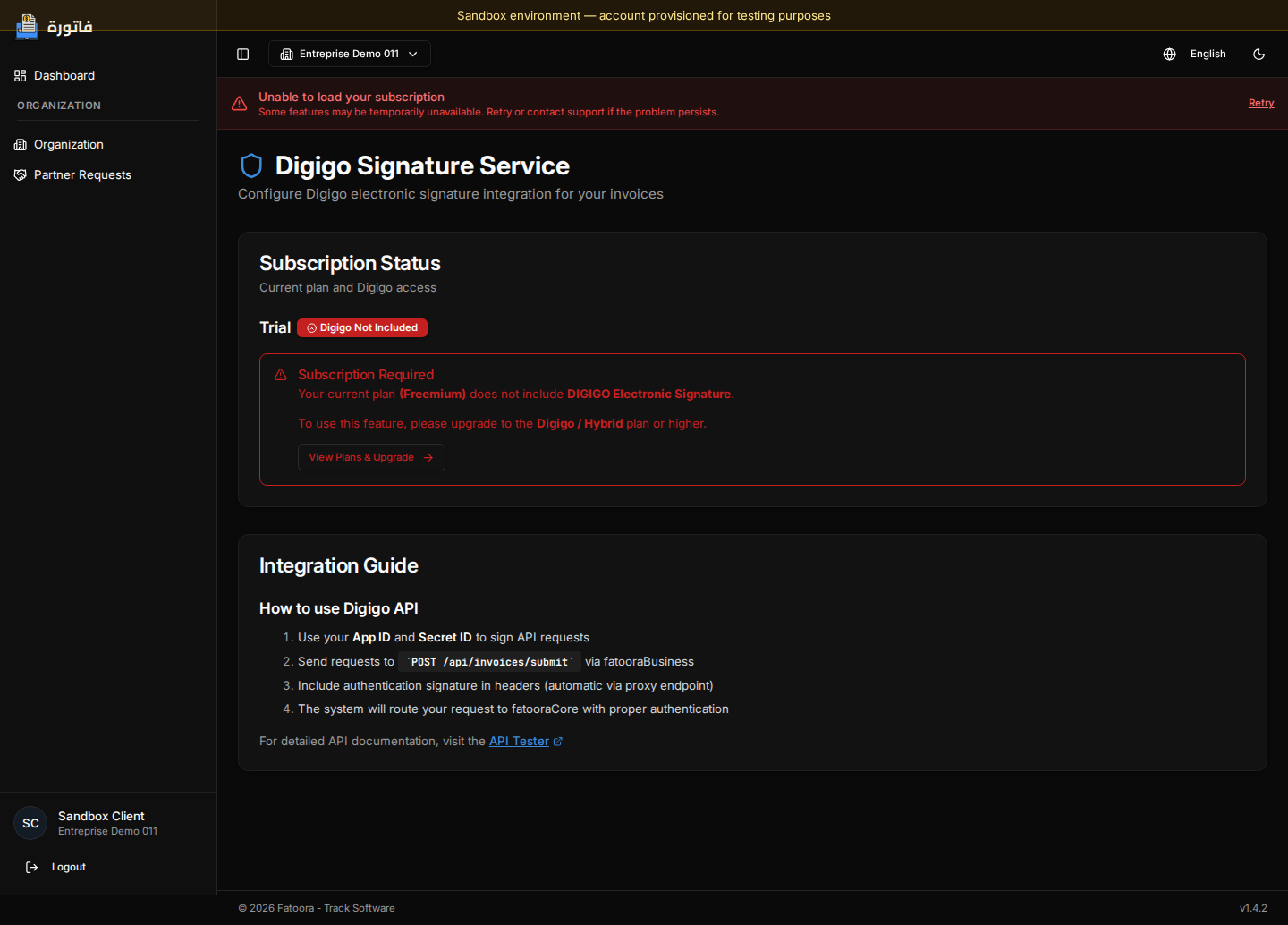Click Retry to reload subscription
1288x925 pixels.
tap(1261, 103)
